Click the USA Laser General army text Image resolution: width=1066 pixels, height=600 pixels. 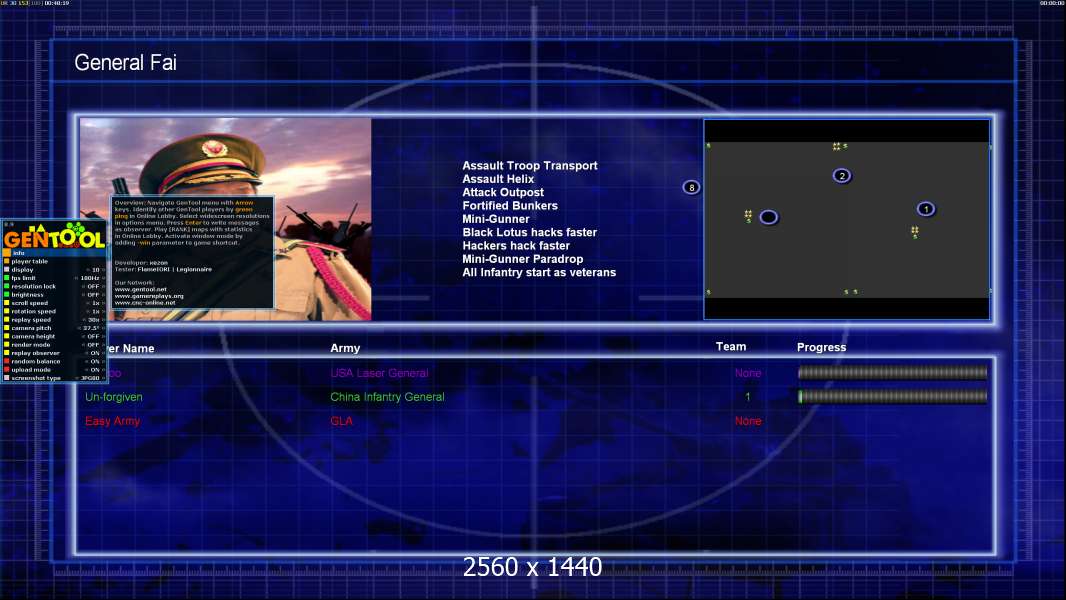[x=379, y=373]
